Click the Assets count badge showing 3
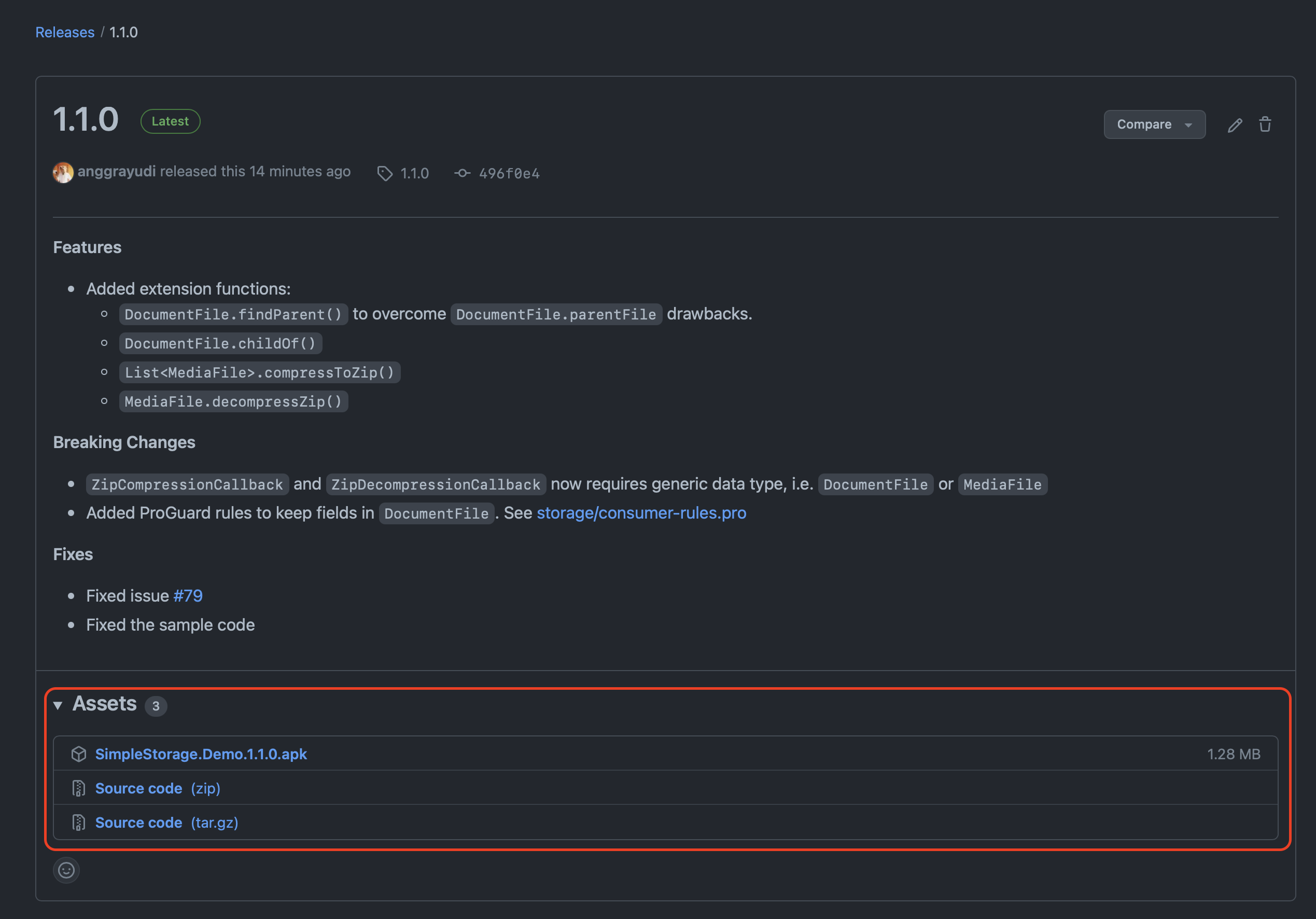This screenshot has width=1316, height=919. point(156,706)
